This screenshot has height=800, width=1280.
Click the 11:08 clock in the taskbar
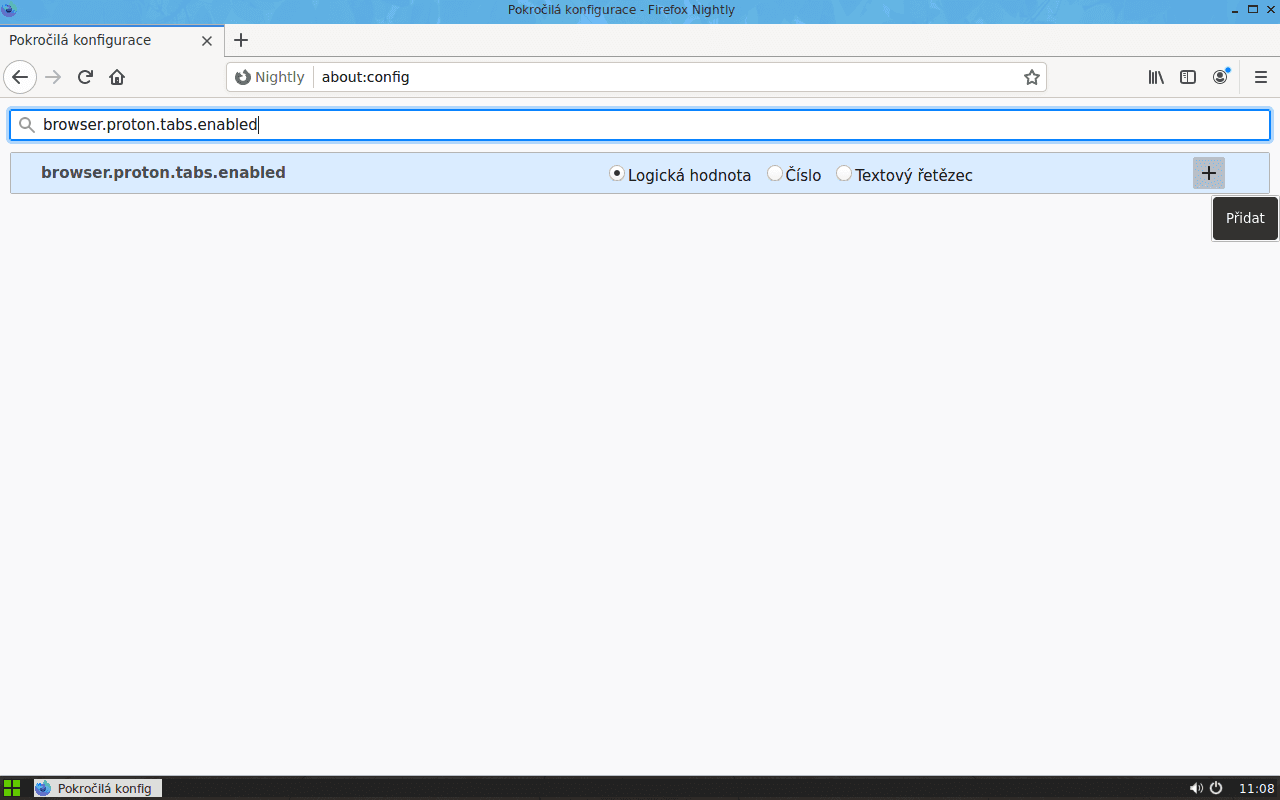tap(1257, 788)
